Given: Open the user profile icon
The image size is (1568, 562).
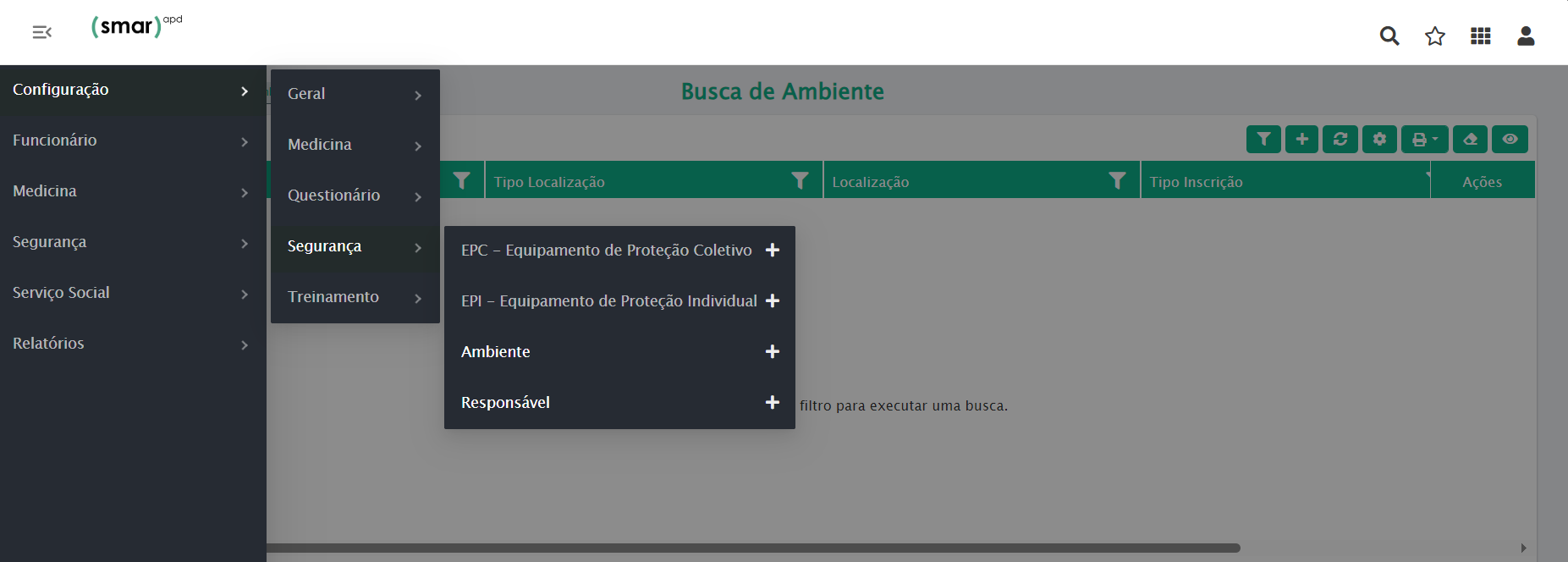Looking at the screenshot, I should [x=1526, y=36].
